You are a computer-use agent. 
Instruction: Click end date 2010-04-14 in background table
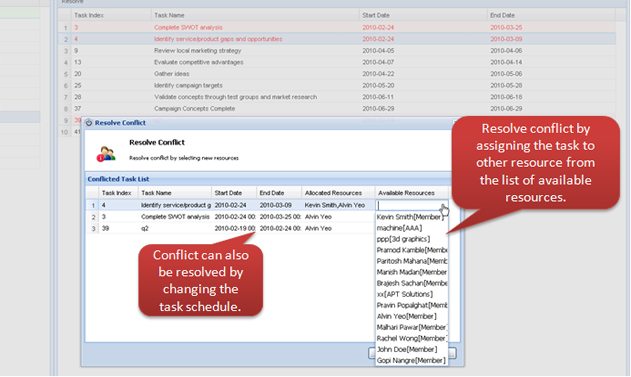click(506, 62)
